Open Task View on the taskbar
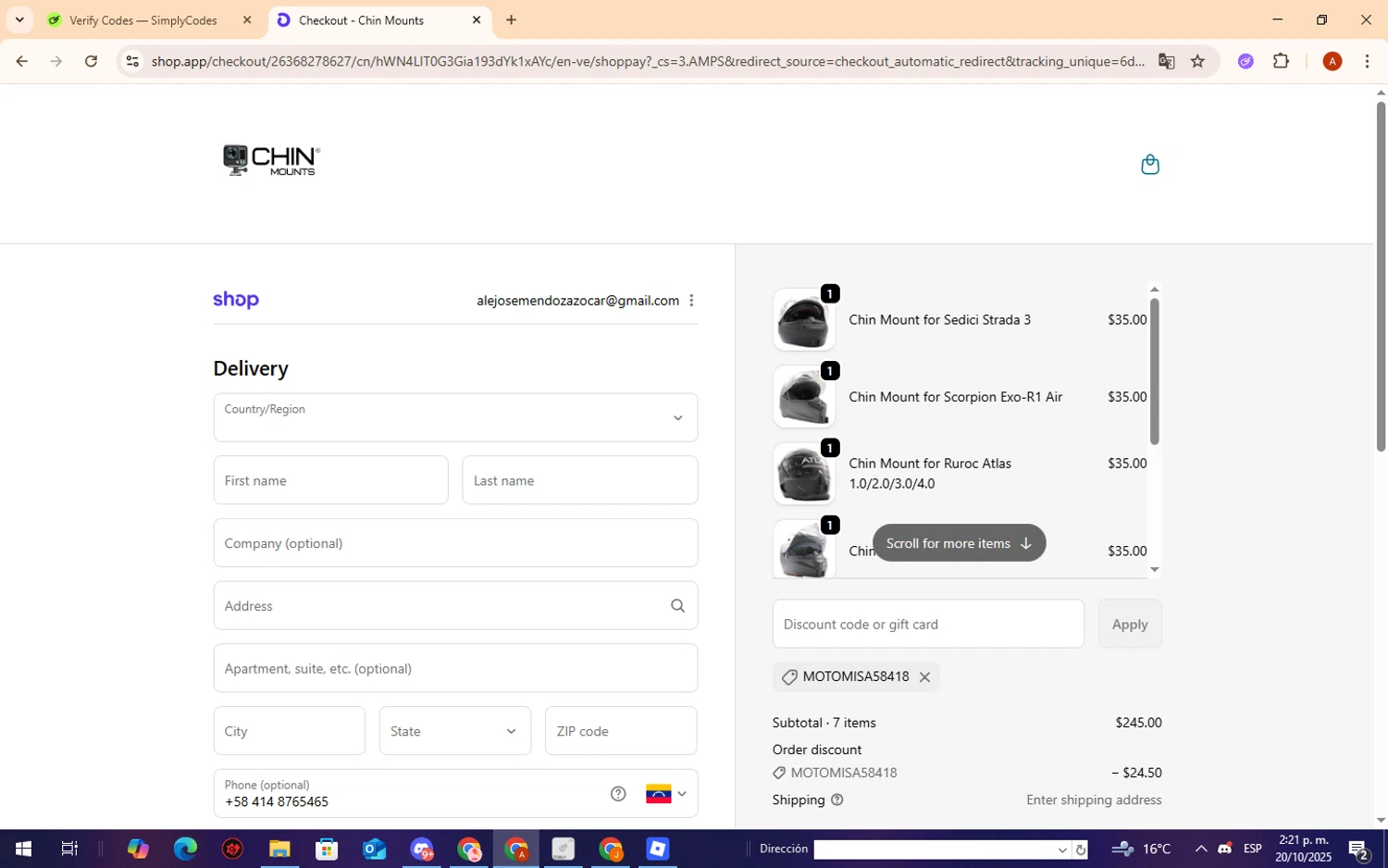This screenshot has width=1388, height=868. pos(69,849)
